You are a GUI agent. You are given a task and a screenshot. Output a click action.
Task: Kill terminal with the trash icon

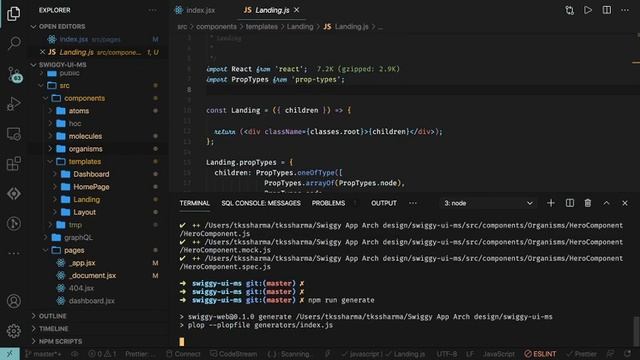(588, 203)
